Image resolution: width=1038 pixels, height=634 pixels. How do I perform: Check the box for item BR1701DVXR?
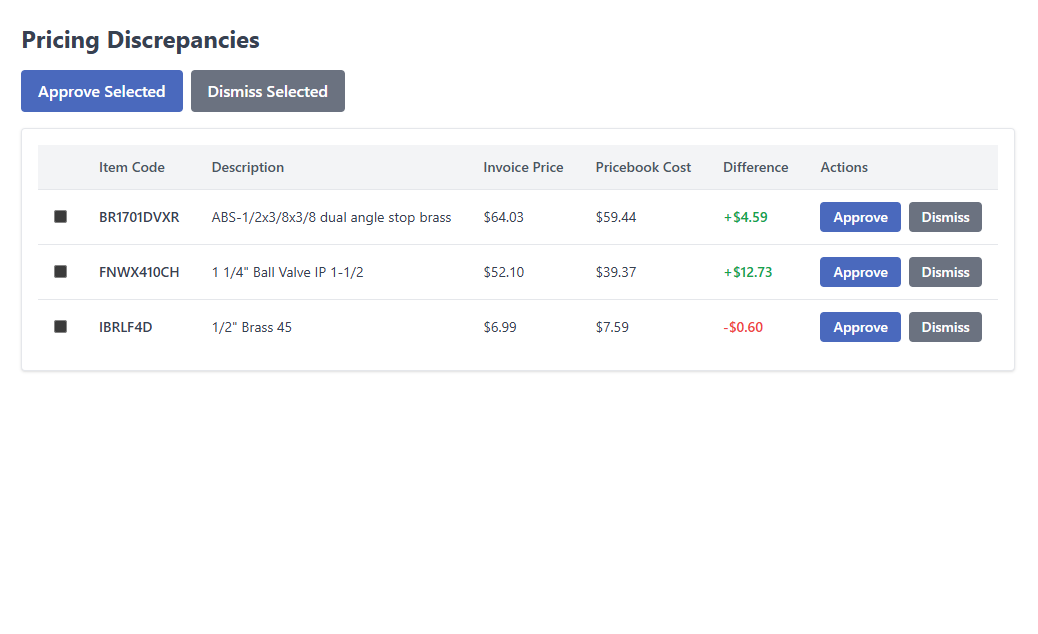(60, 217)
